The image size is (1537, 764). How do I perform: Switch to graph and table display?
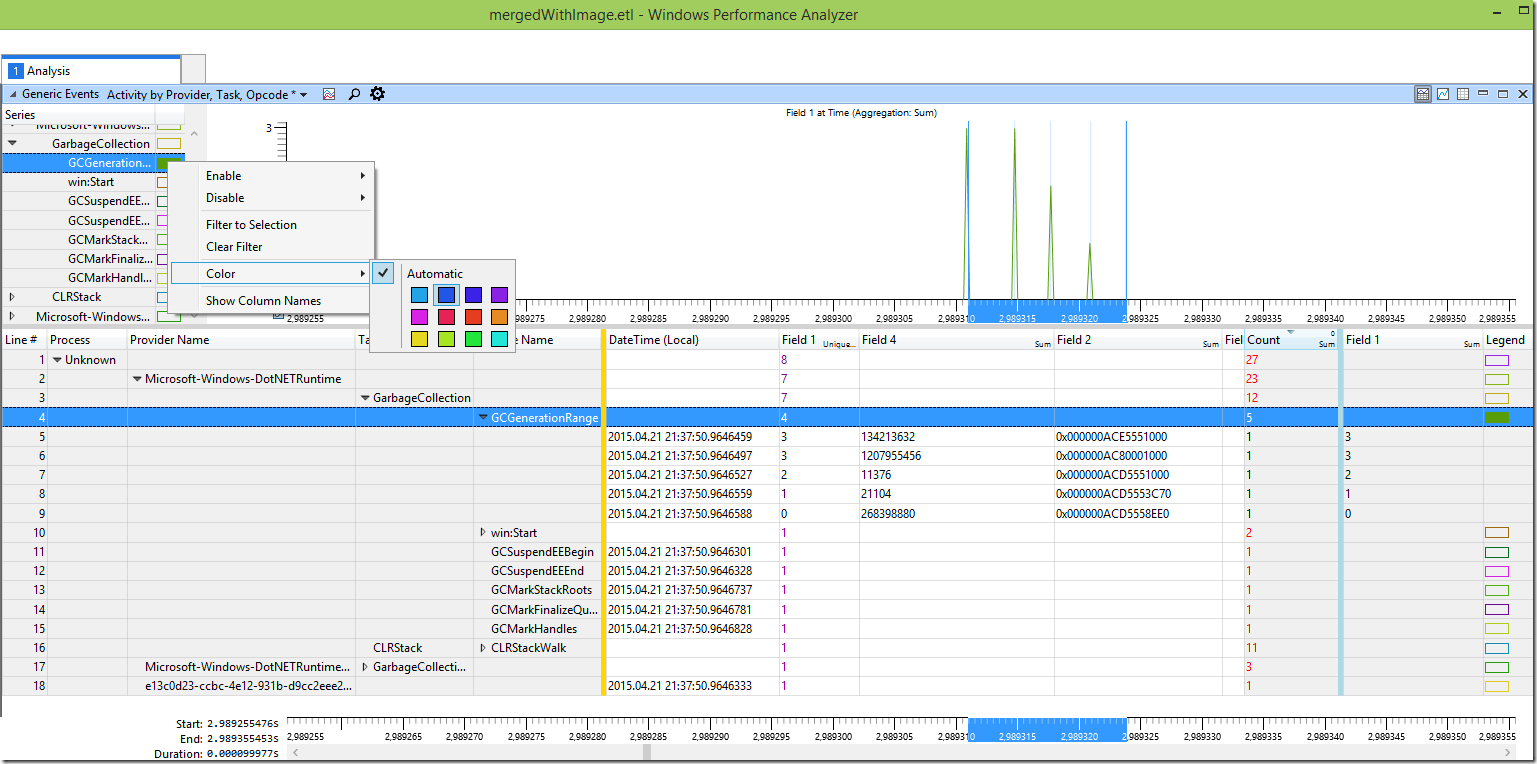point(1423,94)
